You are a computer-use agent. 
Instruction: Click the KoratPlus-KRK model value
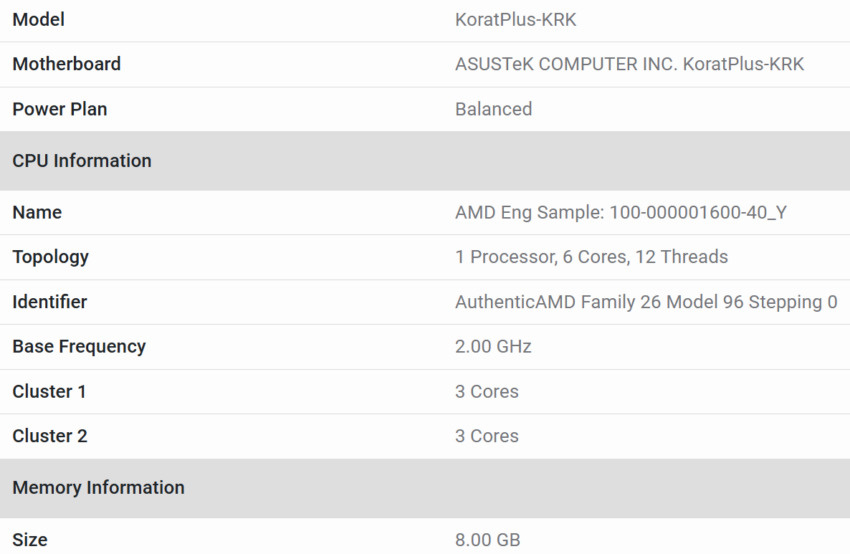515,20
